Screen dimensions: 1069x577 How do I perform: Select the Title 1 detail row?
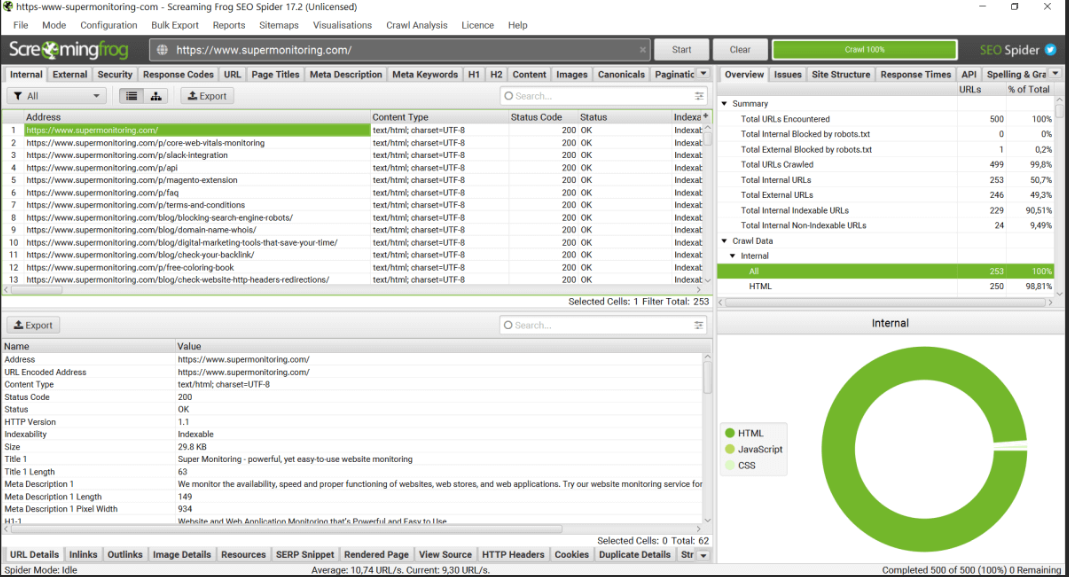pyautogui.click(x=351, y=460)
